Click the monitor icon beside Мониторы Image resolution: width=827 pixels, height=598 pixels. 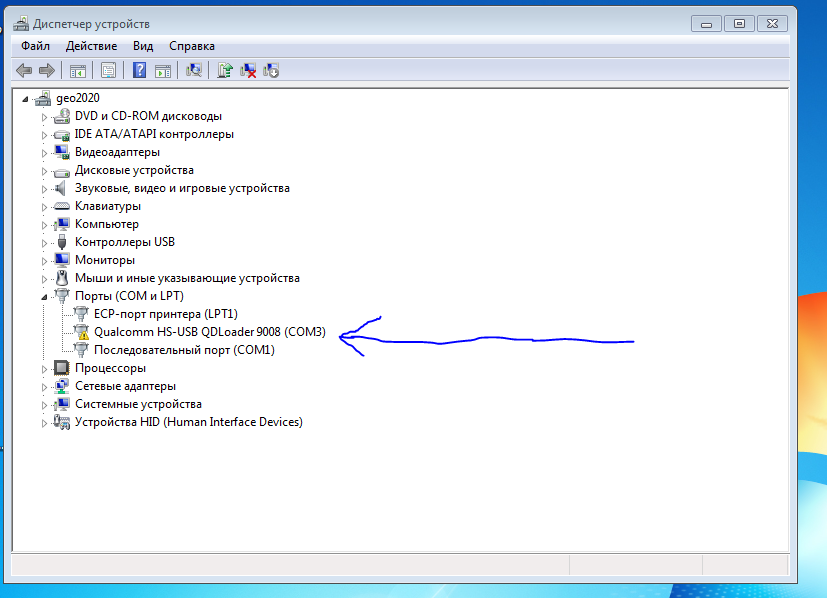(62, 259)
